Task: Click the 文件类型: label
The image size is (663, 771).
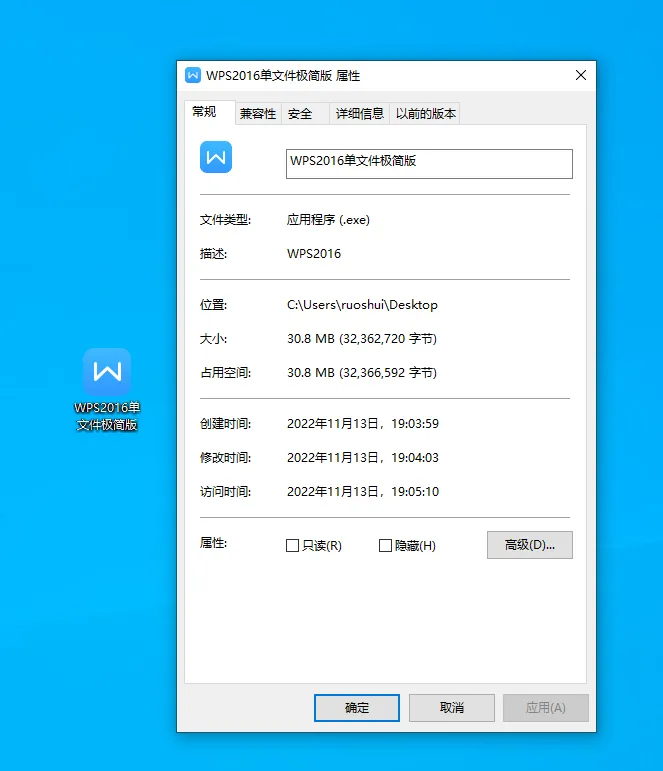Action: pos(225,220)
